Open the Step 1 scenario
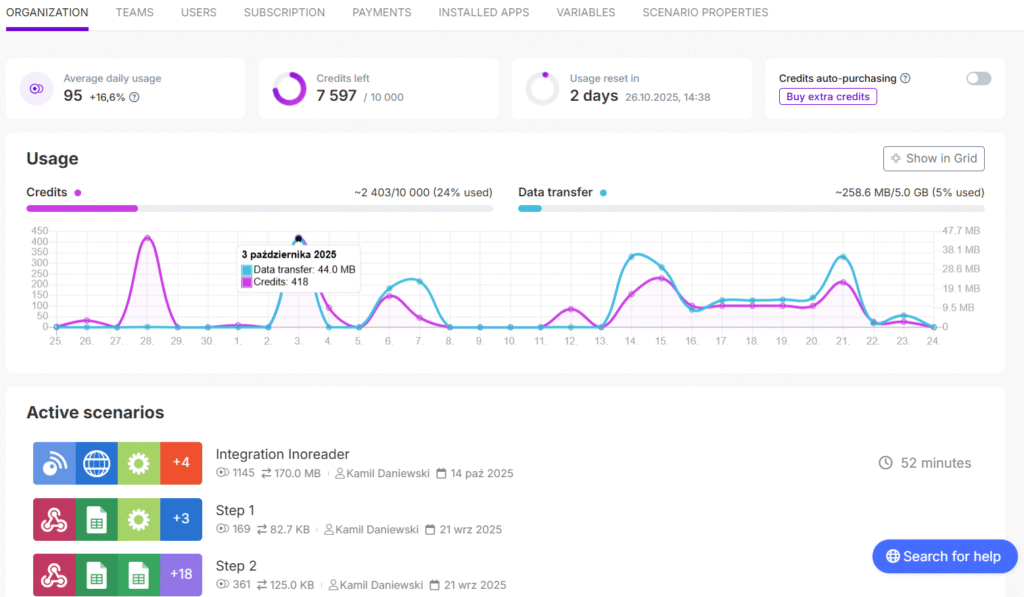The width and height of the screenshot is (1024, 597). (x=235, y=510)
